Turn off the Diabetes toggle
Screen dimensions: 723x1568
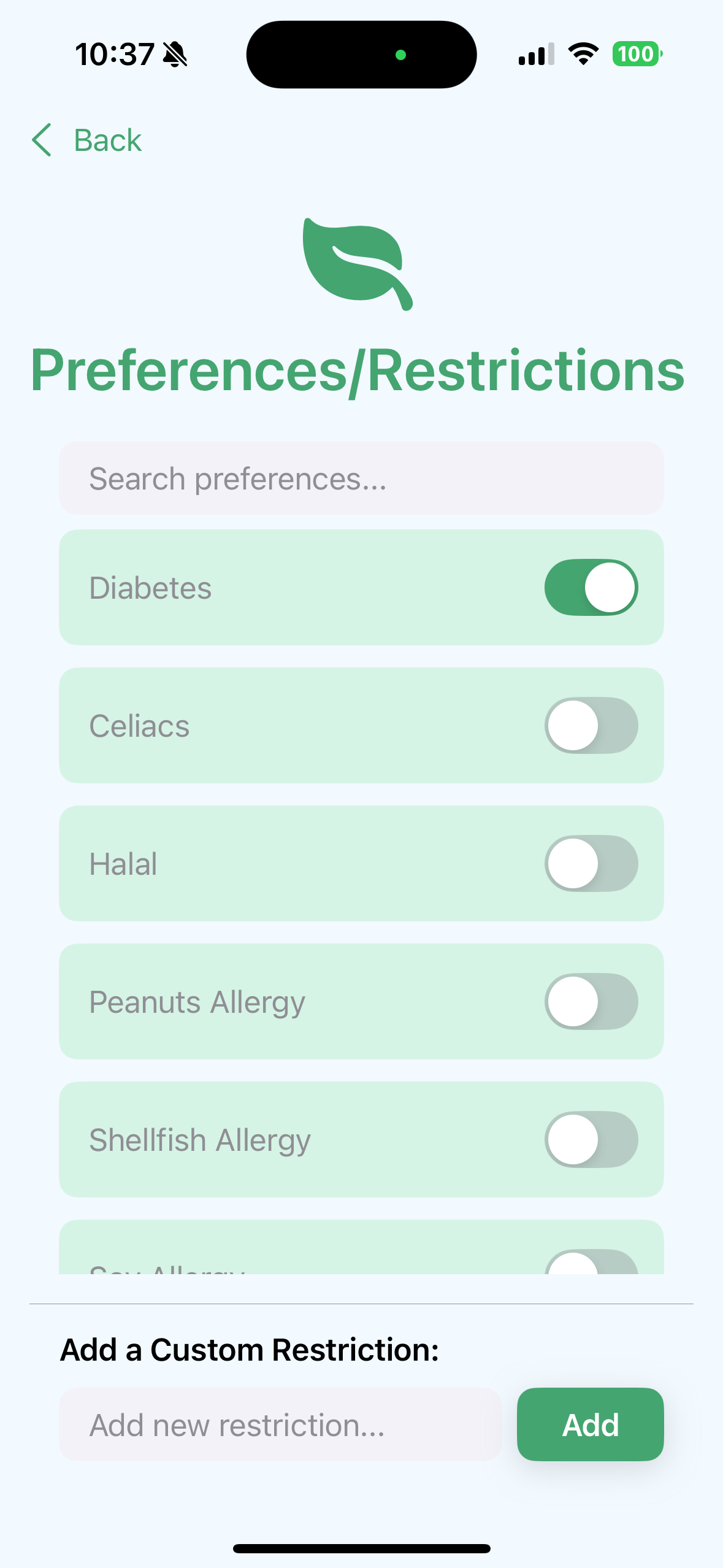591,587
